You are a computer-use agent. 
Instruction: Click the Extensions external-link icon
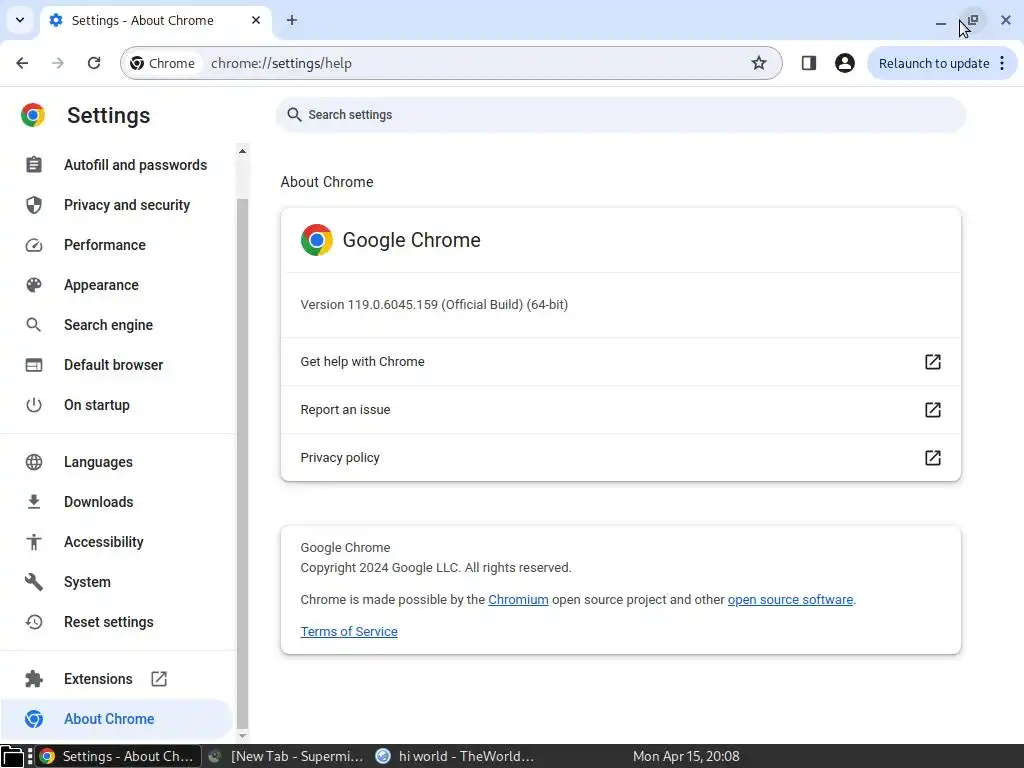pyautogui.click(x=159, y=679)
